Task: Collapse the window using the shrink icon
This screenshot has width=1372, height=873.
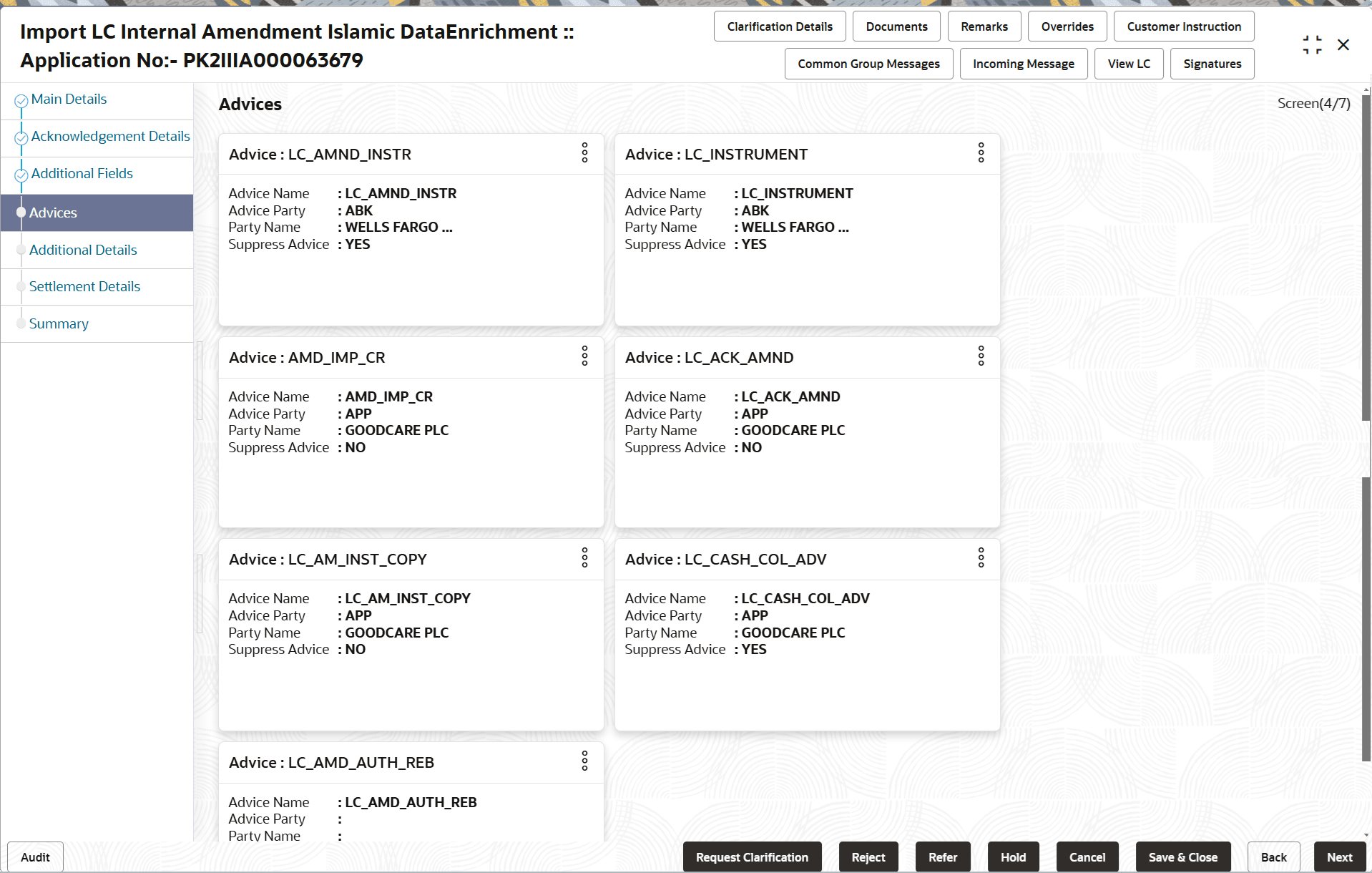Action: point(1312,45)
